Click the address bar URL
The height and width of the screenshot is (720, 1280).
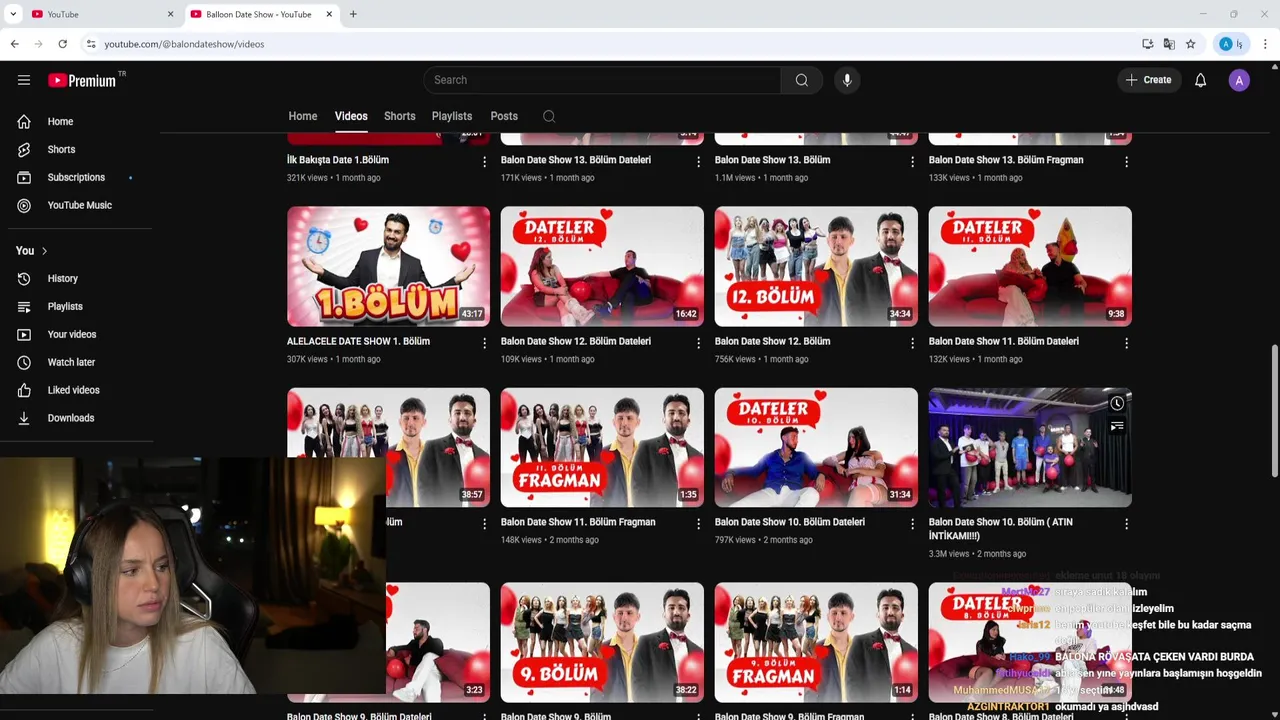pos(184,44)
